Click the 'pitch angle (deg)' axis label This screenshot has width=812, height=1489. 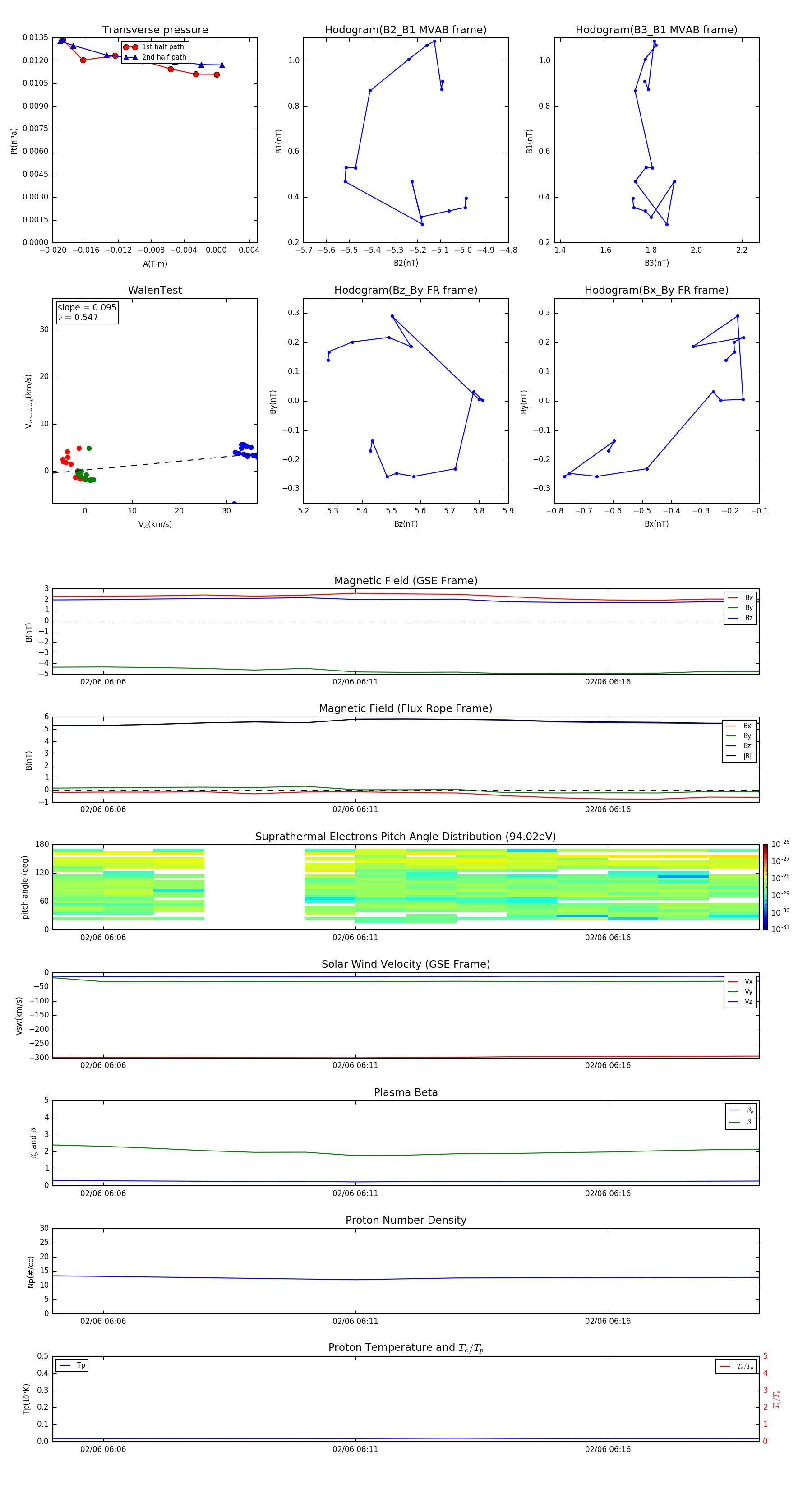pos(25,887)
